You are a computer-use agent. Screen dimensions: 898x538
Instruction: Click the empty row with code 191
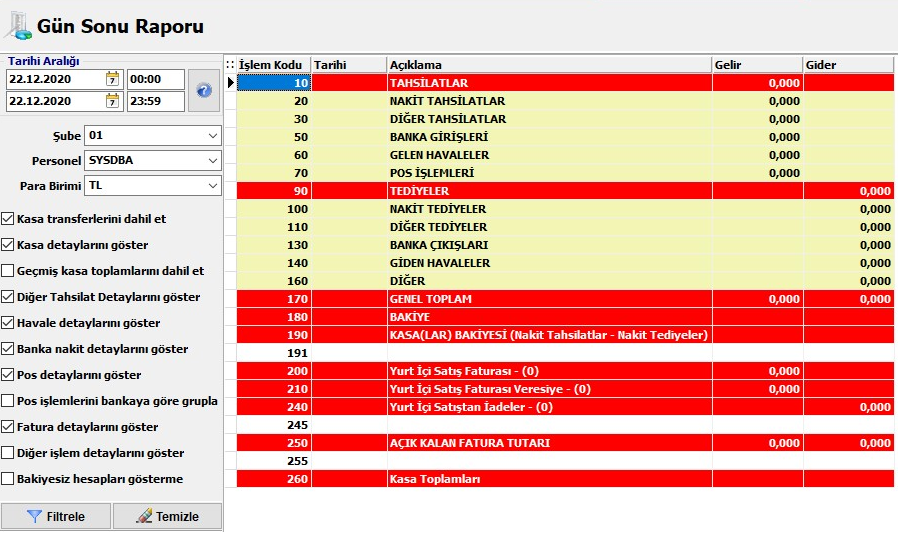(565, 353)
